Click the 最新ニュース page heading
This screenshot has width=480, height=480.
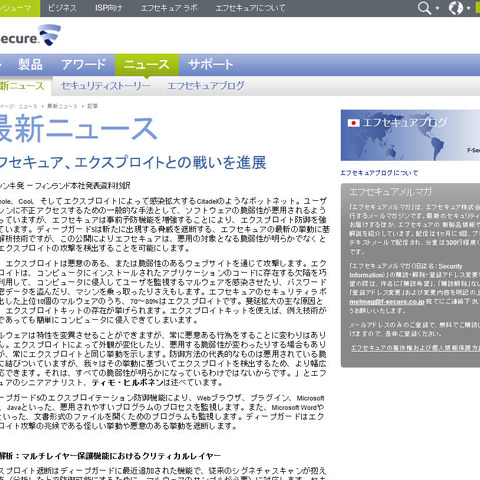[x=78, y=129]
